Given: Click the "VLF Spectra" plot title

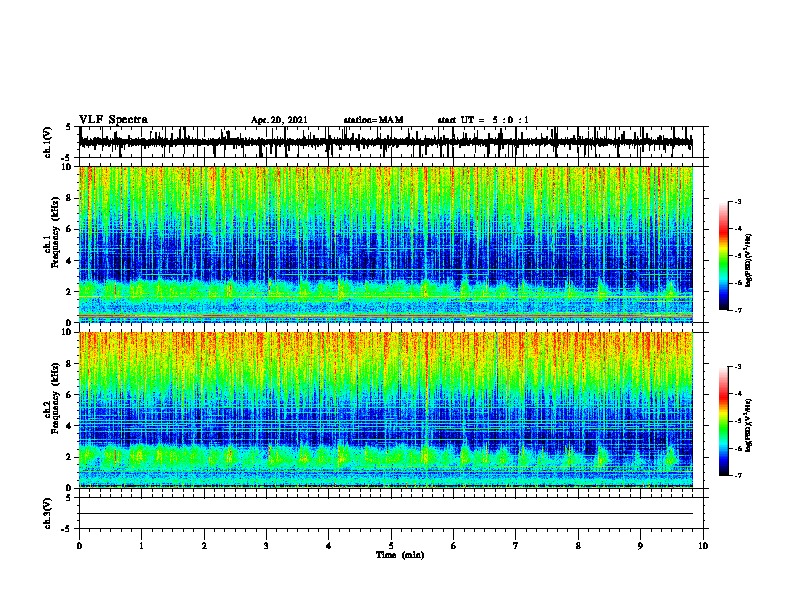Looking at the screenshot, I should pyautogui.click(x=113, y=120).
